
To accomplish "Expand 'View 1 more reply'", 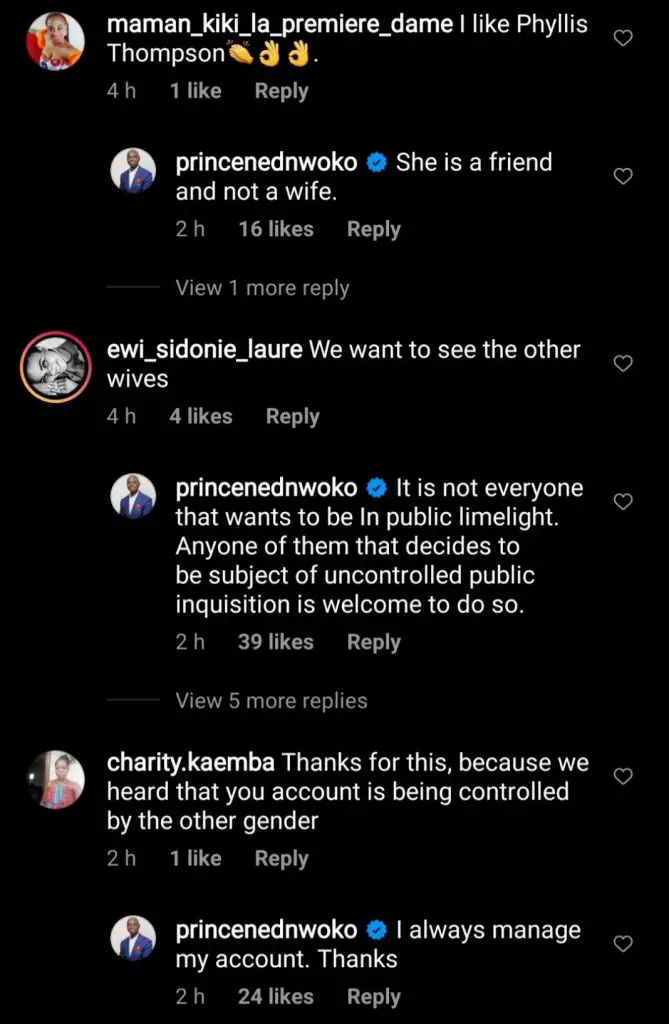I will click(x=262, y=288).
